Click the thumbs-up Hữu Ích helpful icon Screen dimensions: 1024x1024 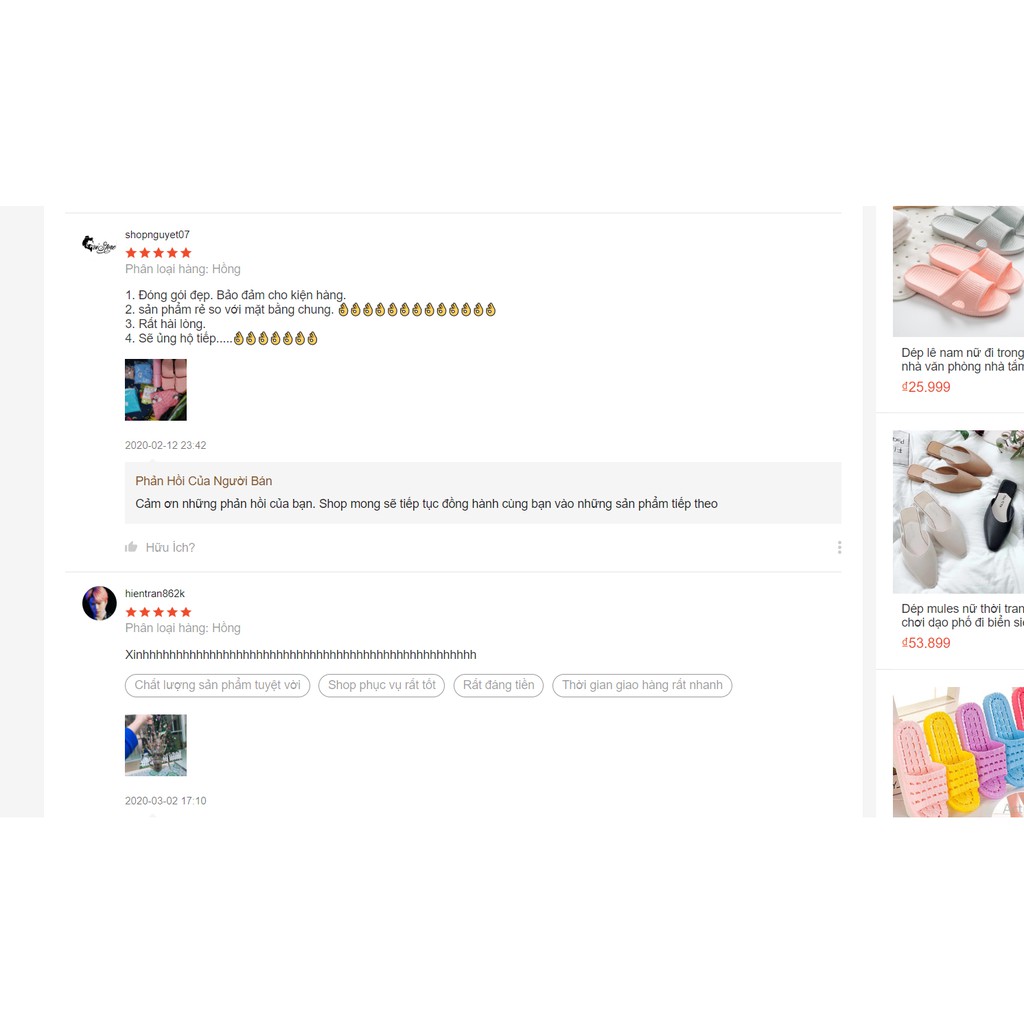point(131,547)
